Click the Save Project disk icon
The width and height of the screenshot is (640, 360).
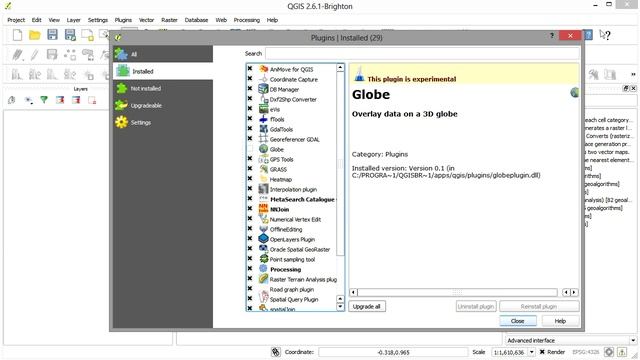pos(52,35)
